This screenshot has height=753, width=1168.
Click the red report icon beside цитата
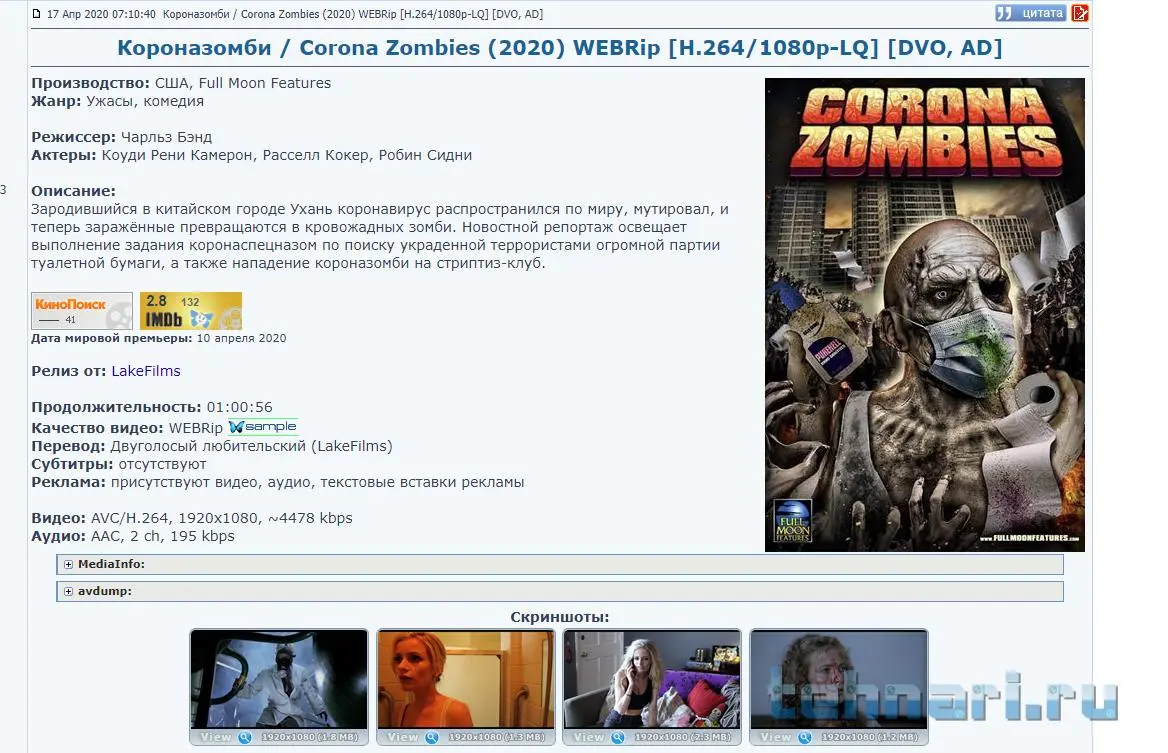click(1080, 13)
